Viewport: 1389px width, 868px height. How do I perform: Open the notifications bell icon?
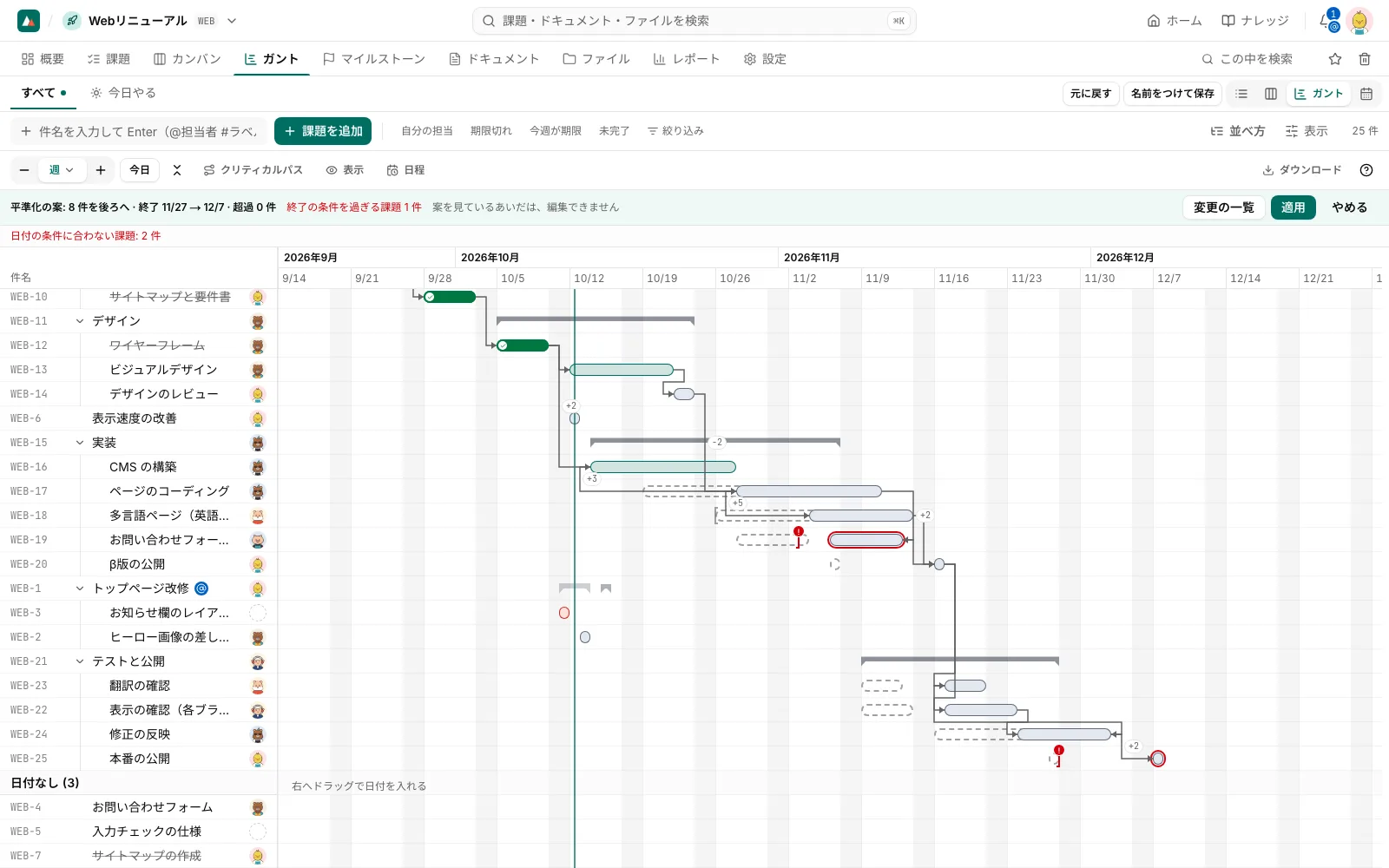click(1326, 21)
